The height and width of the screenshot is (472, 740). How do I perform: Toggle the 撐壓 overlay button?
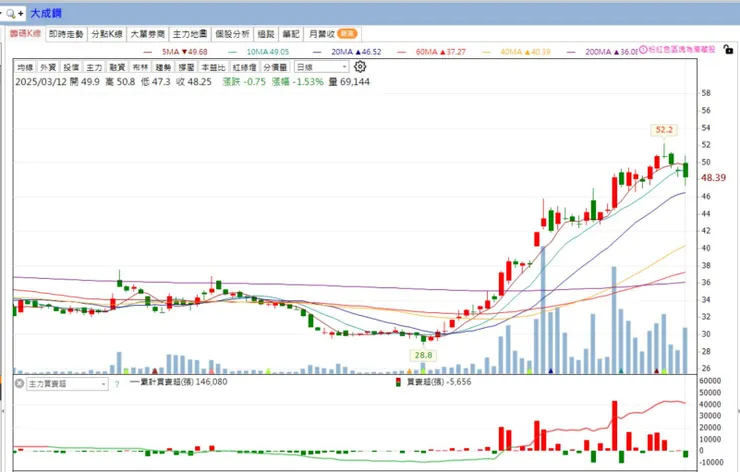coord(186,67)
